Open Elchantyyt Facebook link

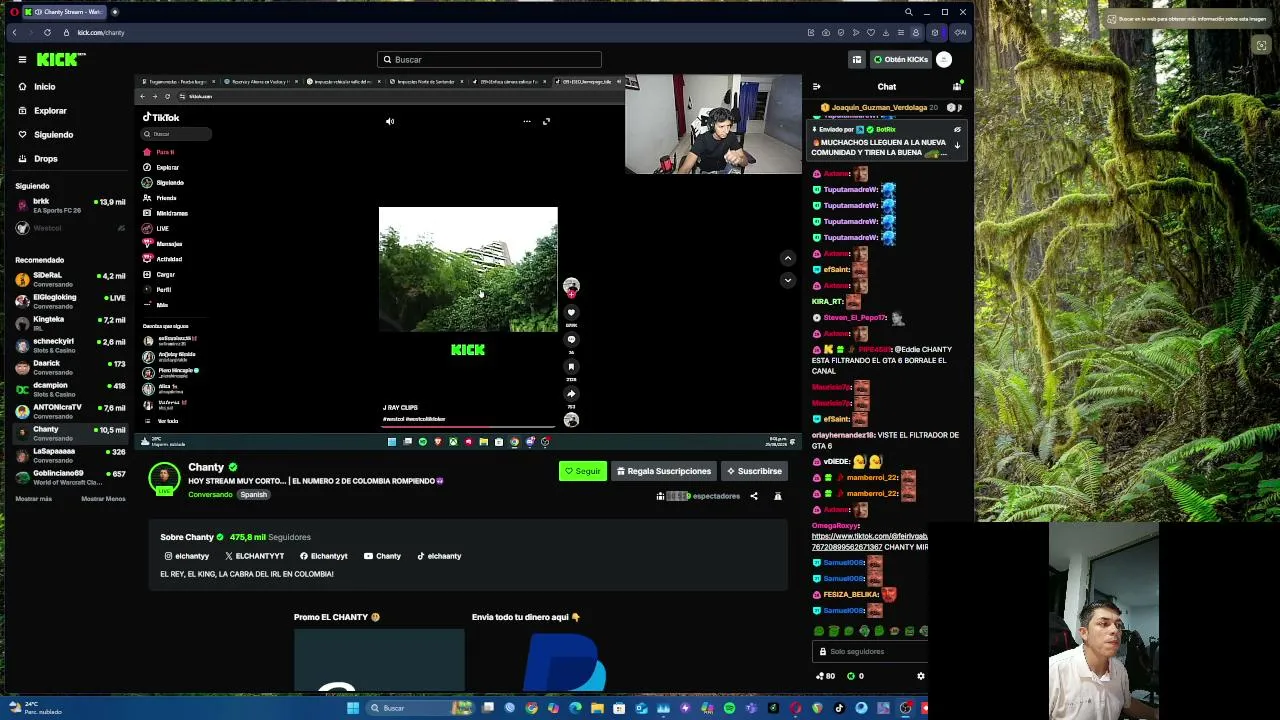tap(324, 556)
